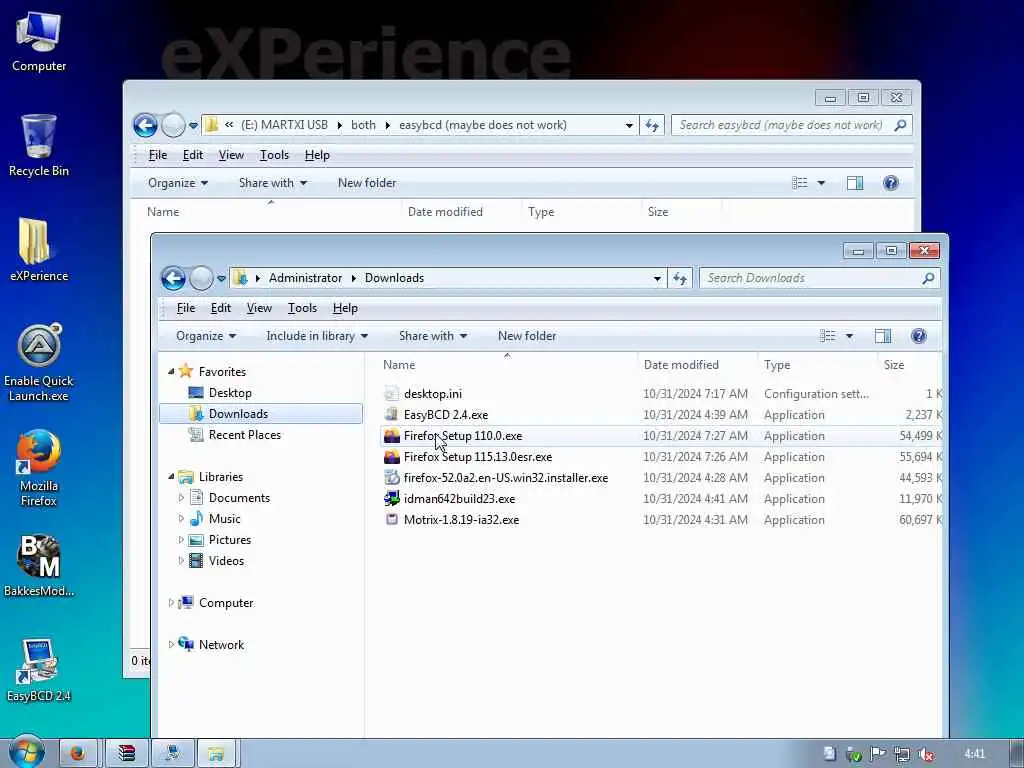Click New folder in easybcd window
Image resolution: width=1024 pixels, height=768 pixels.
[367, 183]
